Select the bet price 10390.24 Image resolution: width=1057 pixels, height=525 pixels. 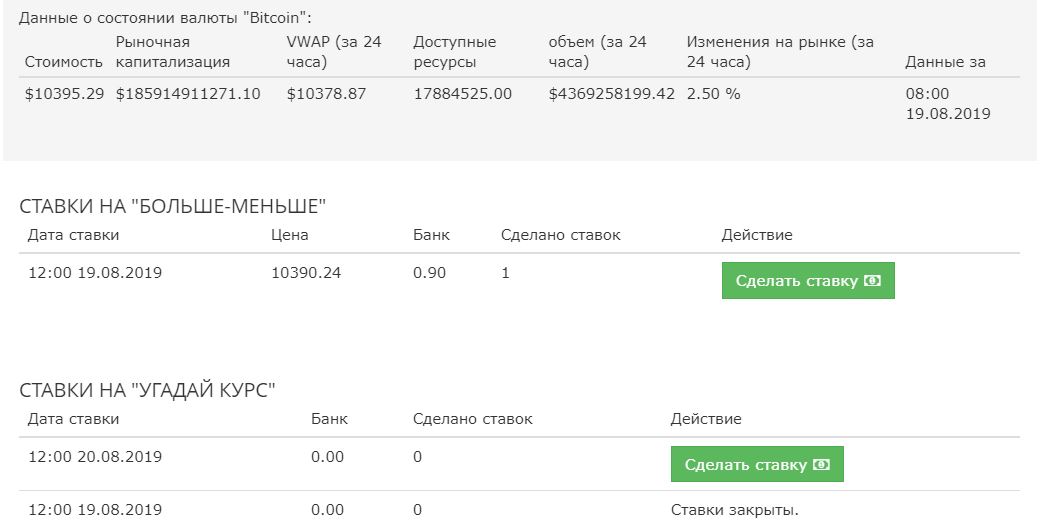tap(306, 273)
